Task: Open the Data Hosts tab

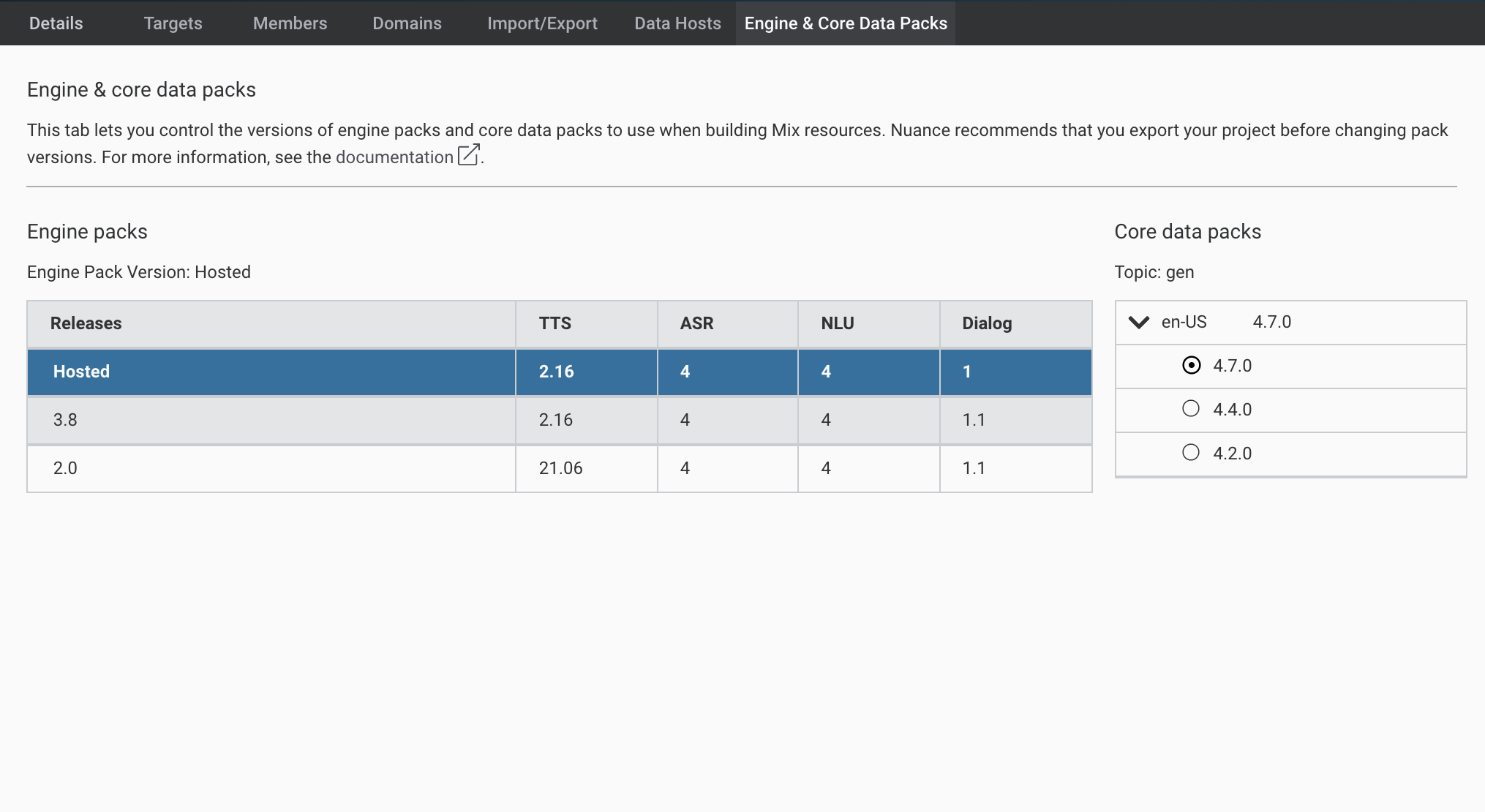Action: [677, 23]
